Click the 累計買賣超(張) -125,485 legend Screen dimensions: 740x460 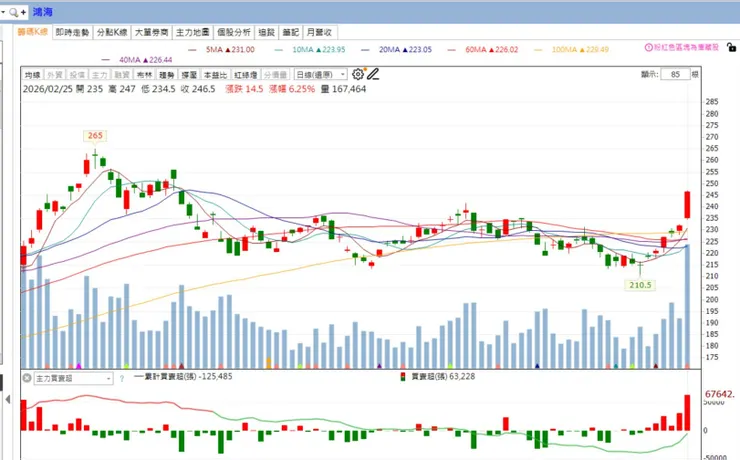(183, 376)
